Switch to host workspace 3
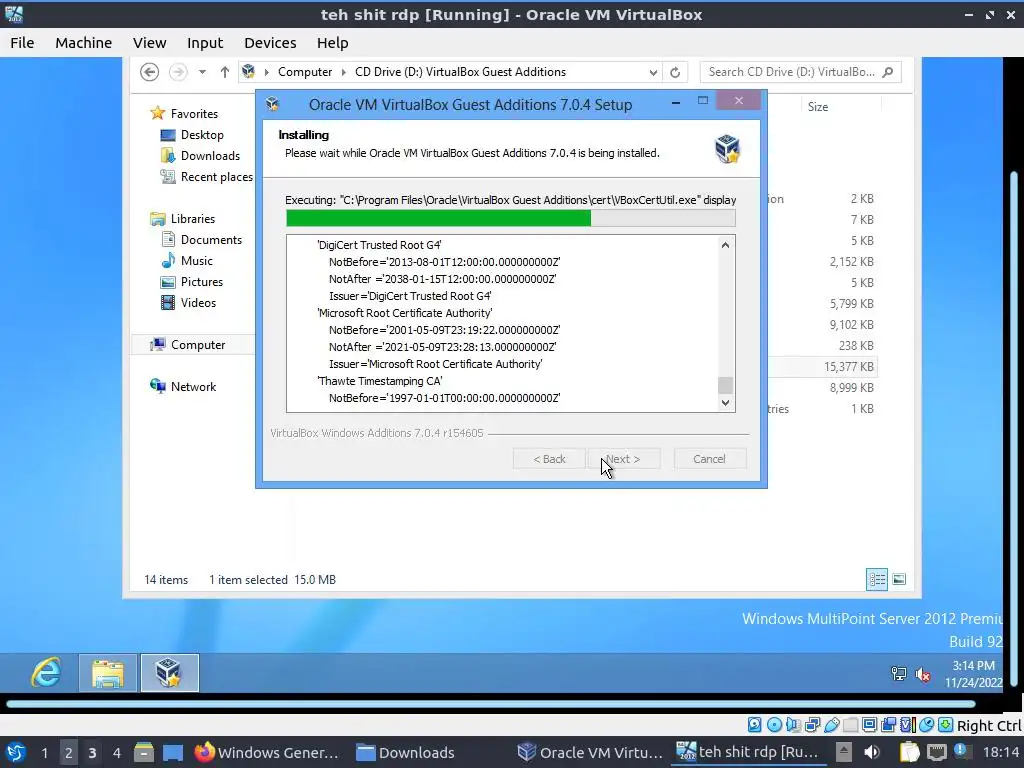Image resolution: width=1024 pixels, height=768 pixels. point(92,752)
